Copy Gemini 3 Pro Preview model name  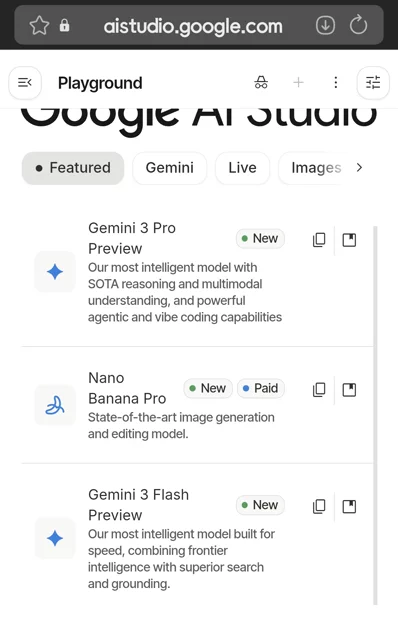319,240
